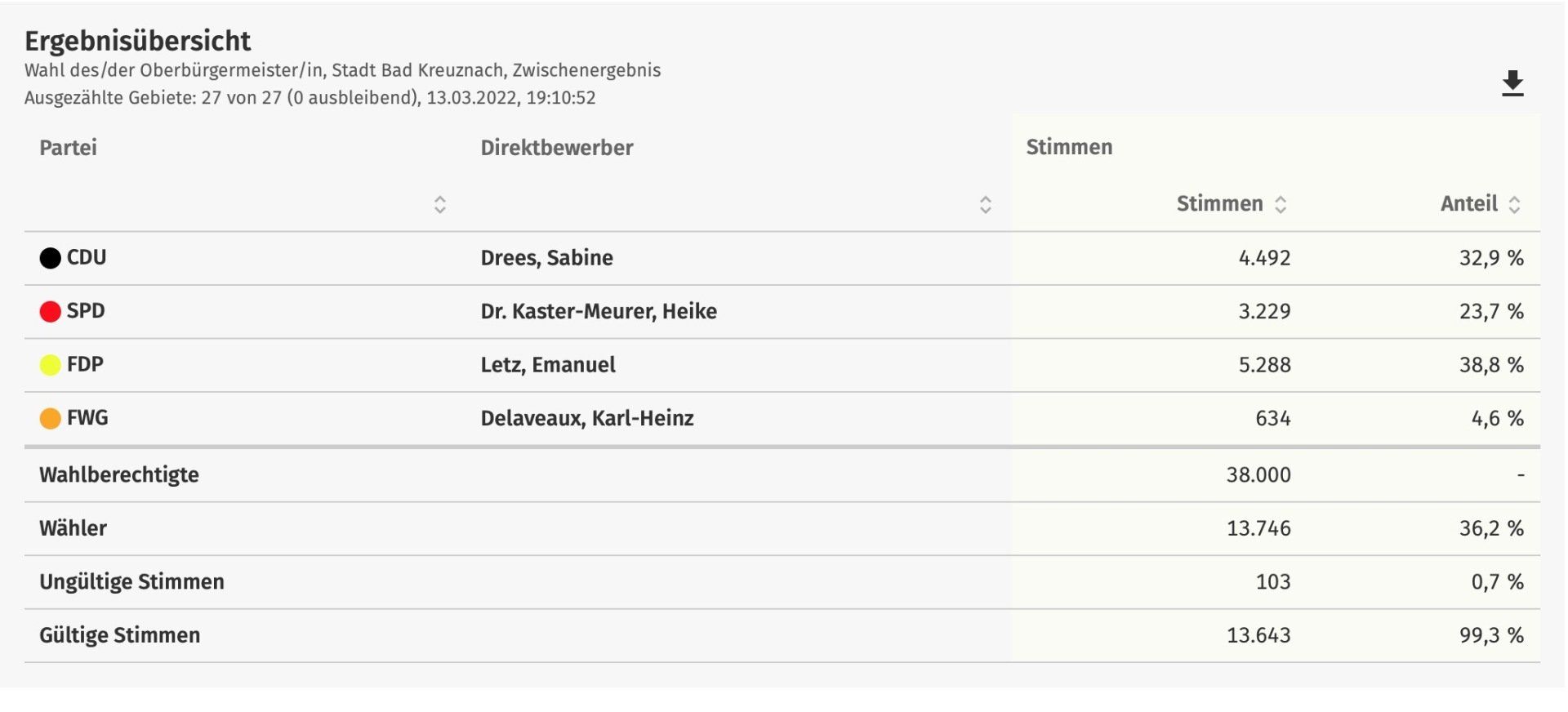Image resolution: width=1568 pixels, height=712 pixels.
Task: Sort table by Partei column
Action: [440, 204]
